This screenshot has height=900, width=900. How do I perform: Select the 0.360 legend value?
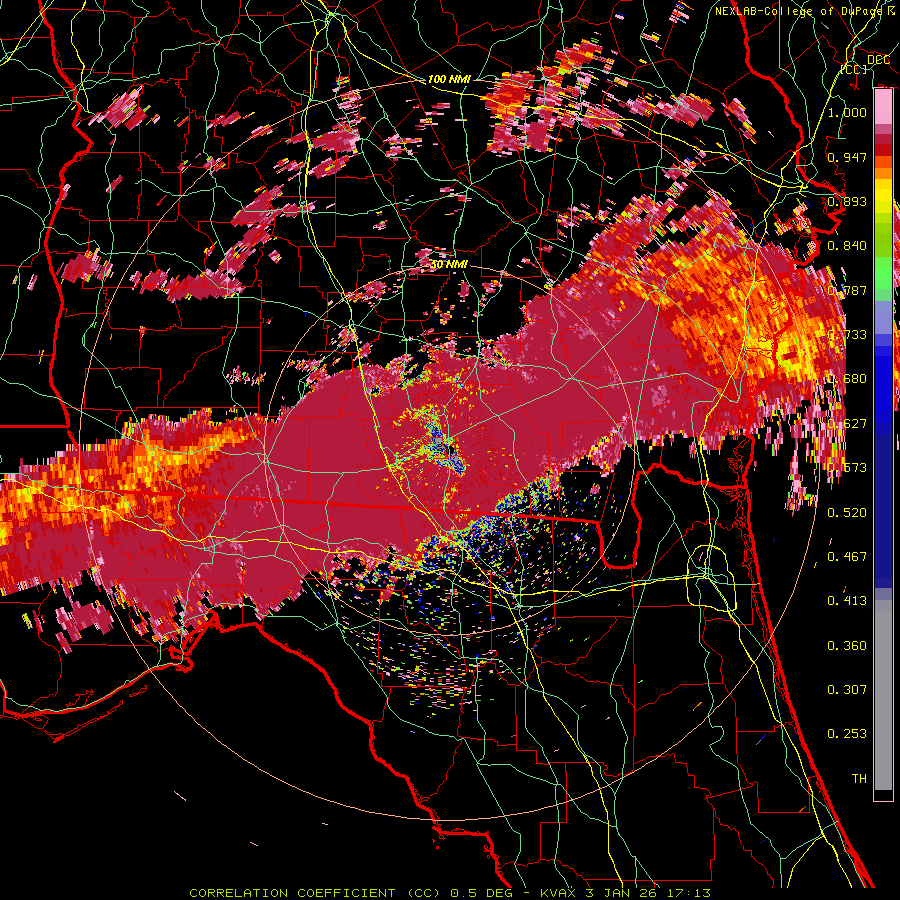point(847,646)
